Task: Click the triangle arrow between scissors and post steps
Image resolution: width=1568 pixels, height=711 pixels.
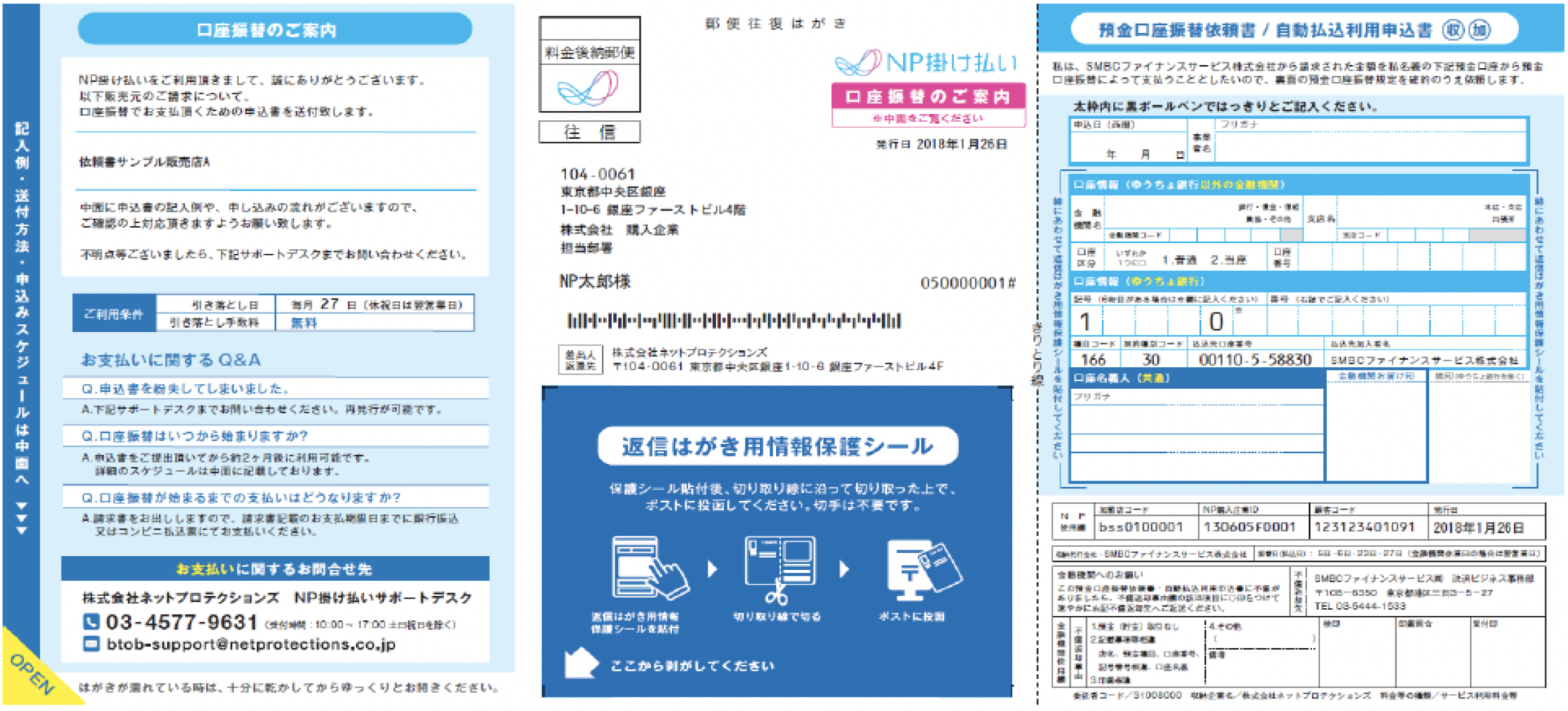Action: [844, 569]
